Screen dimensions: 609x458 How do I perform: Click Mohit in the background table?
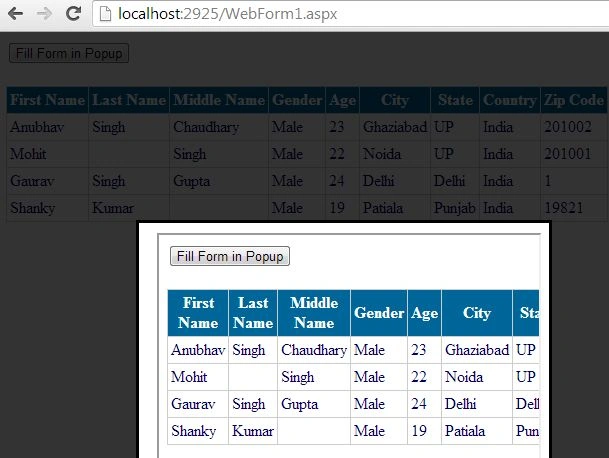click(28, 154)
